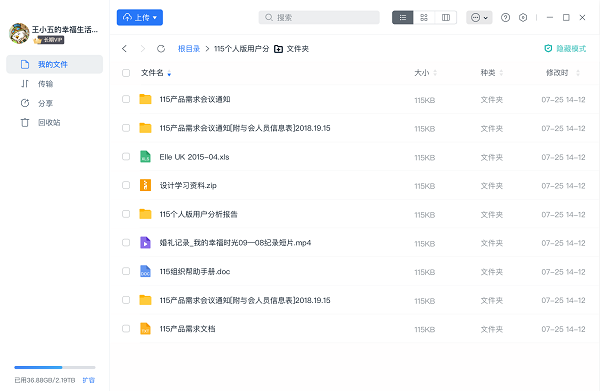Image resolution: width=600 pixels, height=391 pixels.
Task: Open the 上传 upload dropdown
Action: click(x=140, y=18)
